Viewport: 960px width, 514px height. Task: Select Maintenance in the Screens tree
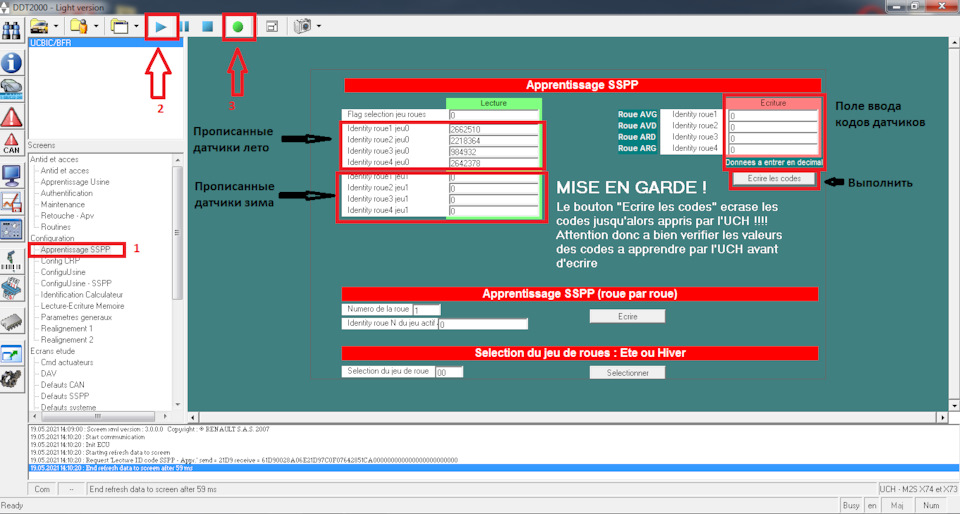[63, 204]
